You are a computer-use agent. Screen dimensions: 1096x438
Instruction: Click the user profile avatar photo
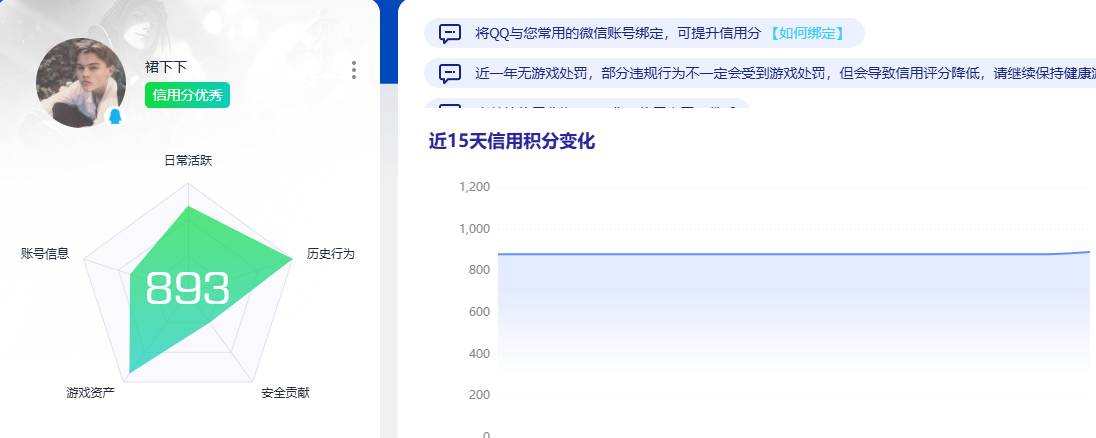81,82
